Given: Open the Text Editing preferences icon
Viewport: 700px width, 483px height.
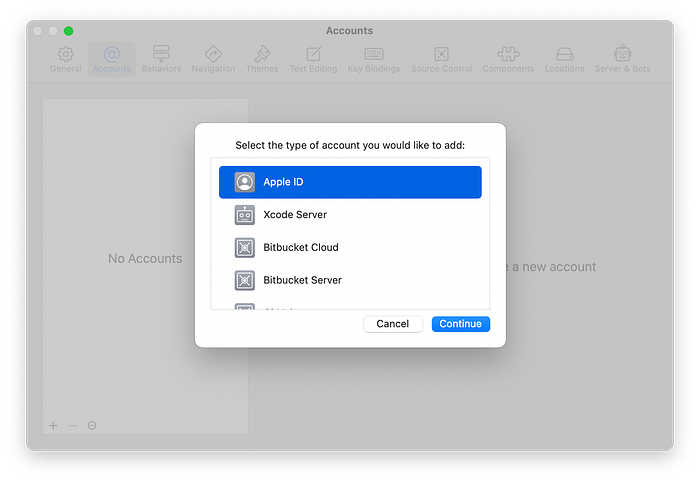Looking at the screenshot, I should tap(313, 54).
